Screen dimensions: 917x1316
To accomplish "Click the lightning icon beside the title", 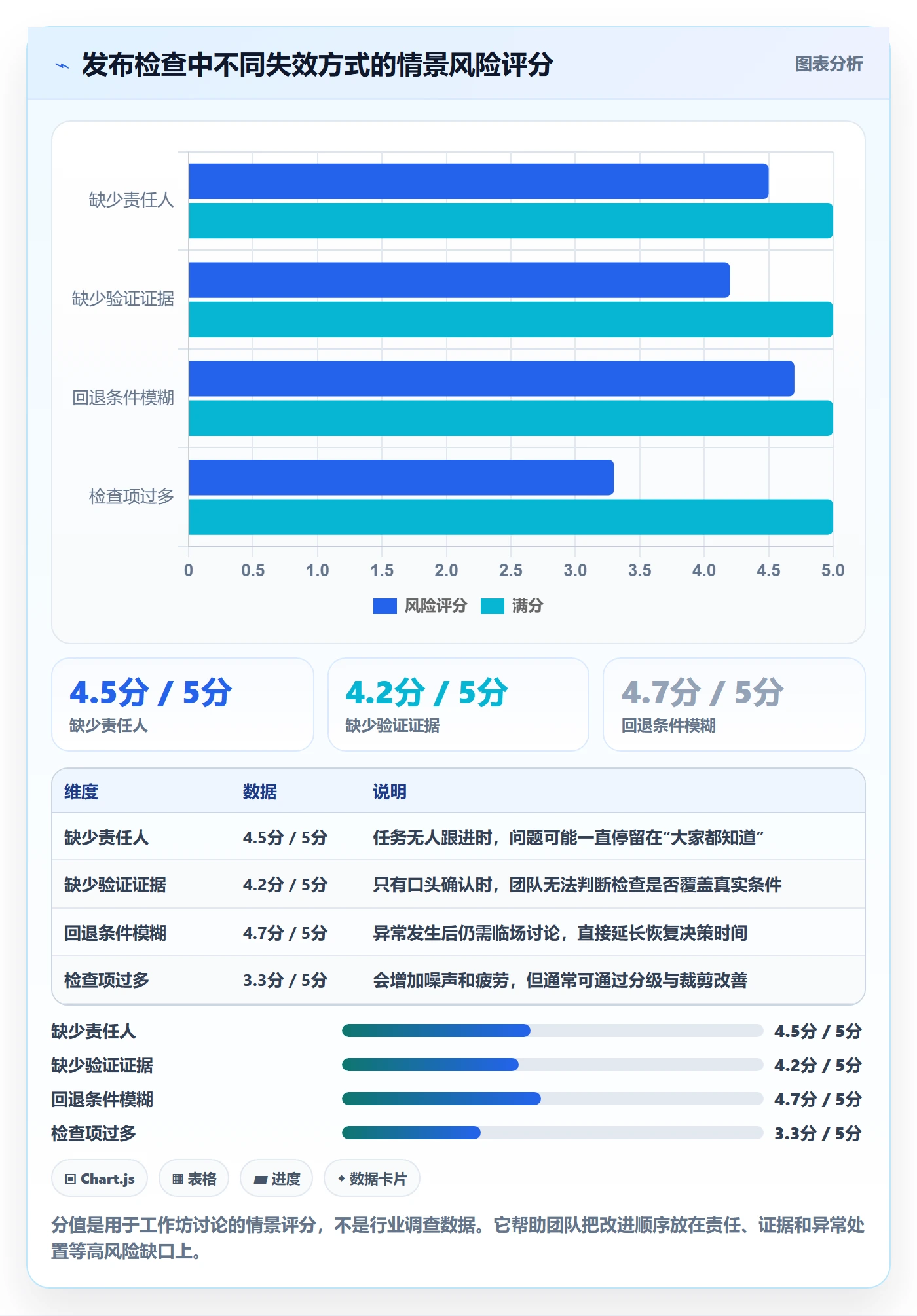I will point(62,65).
